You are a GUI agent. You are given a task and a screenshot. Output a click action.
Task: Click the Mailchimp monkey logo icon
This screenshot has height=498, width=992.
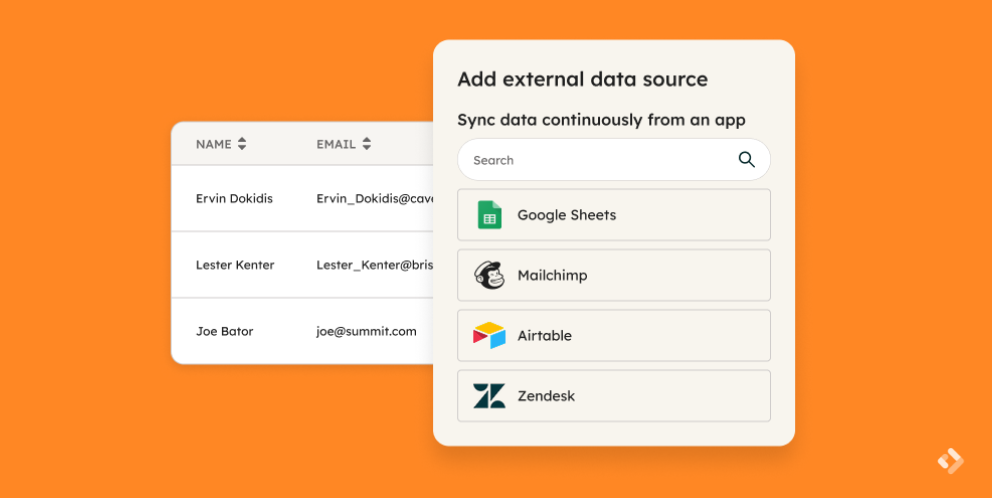(489, 276)
